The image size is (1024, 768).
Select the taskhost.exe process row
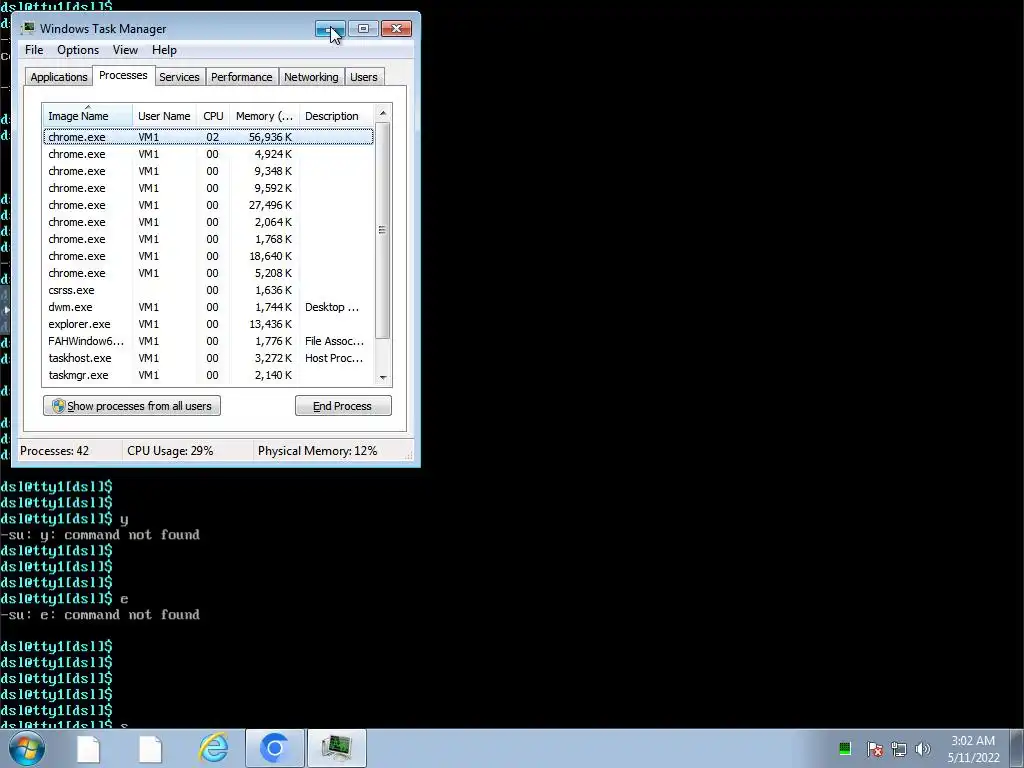(x=208, y=358)
